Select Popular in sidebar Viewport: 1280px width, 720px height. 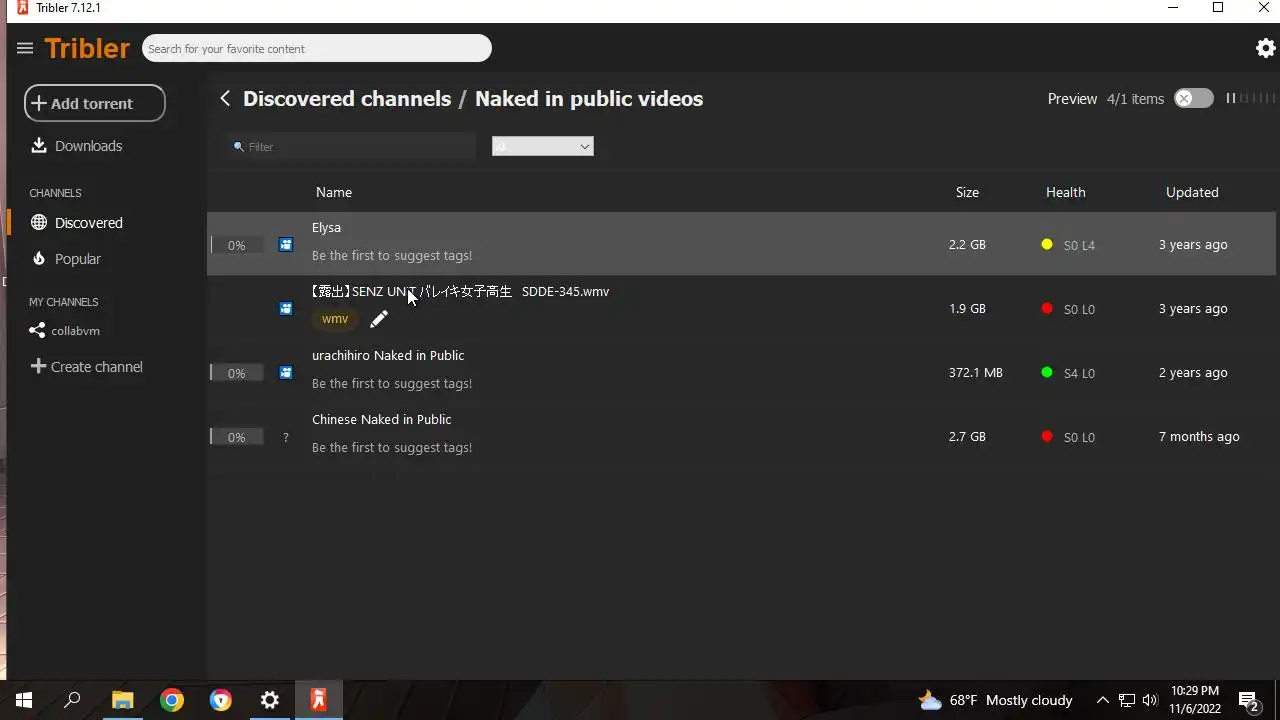coord(78,258)
